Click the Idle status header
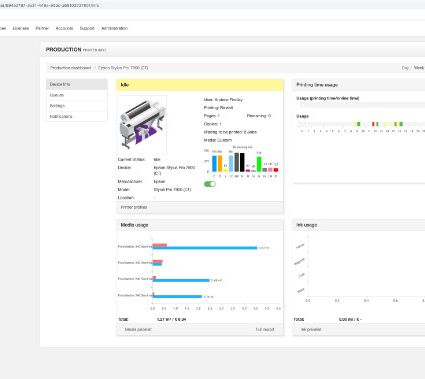Screen dimensions: 425x379 coord(200,85)
